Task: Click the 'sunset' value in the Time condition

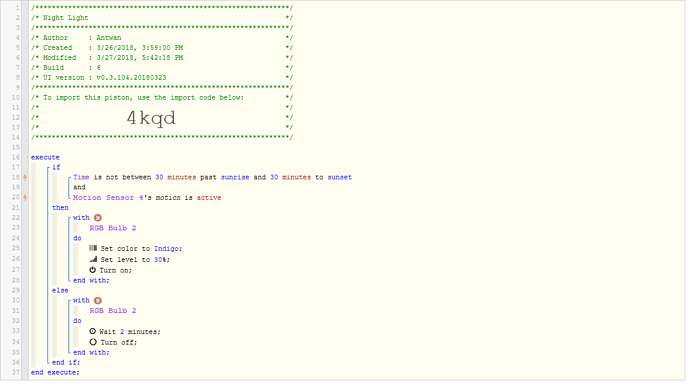Action: tap(339, 177)
